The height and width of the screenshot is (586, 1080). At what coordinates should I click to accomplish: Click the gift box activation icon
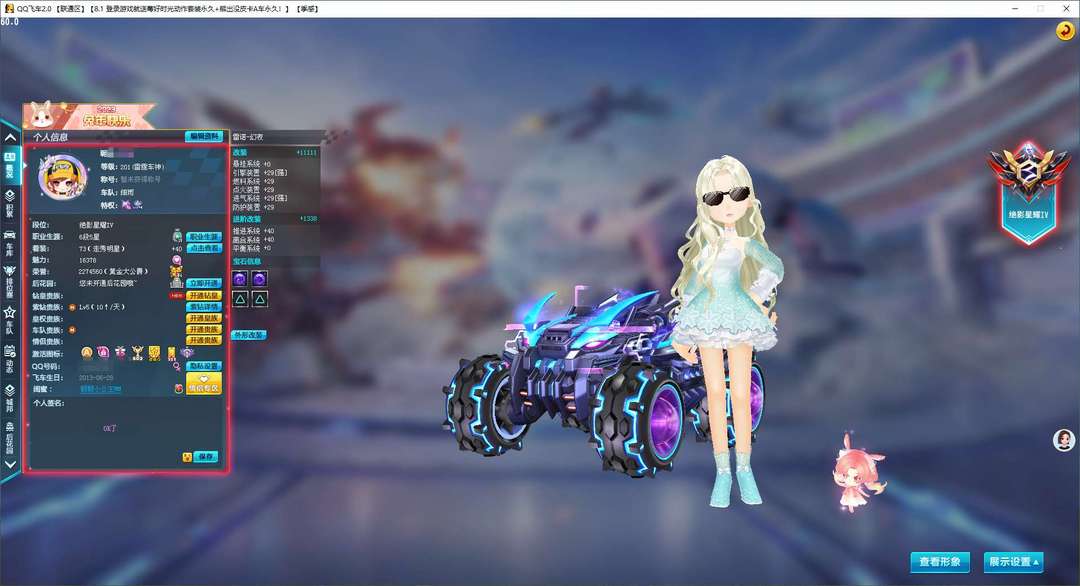121,353
